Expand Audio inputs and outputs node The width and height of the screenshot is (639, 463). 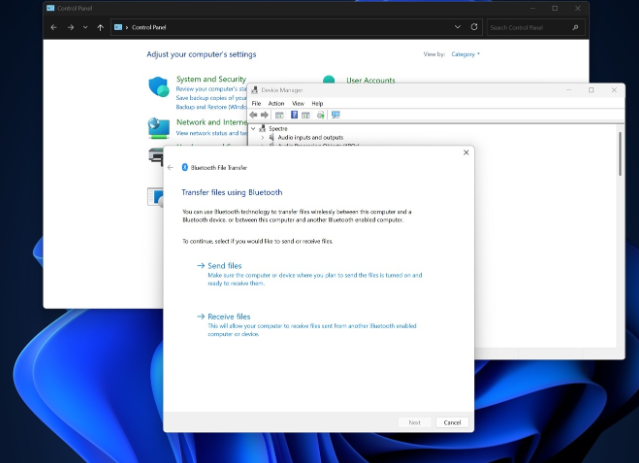262,138
